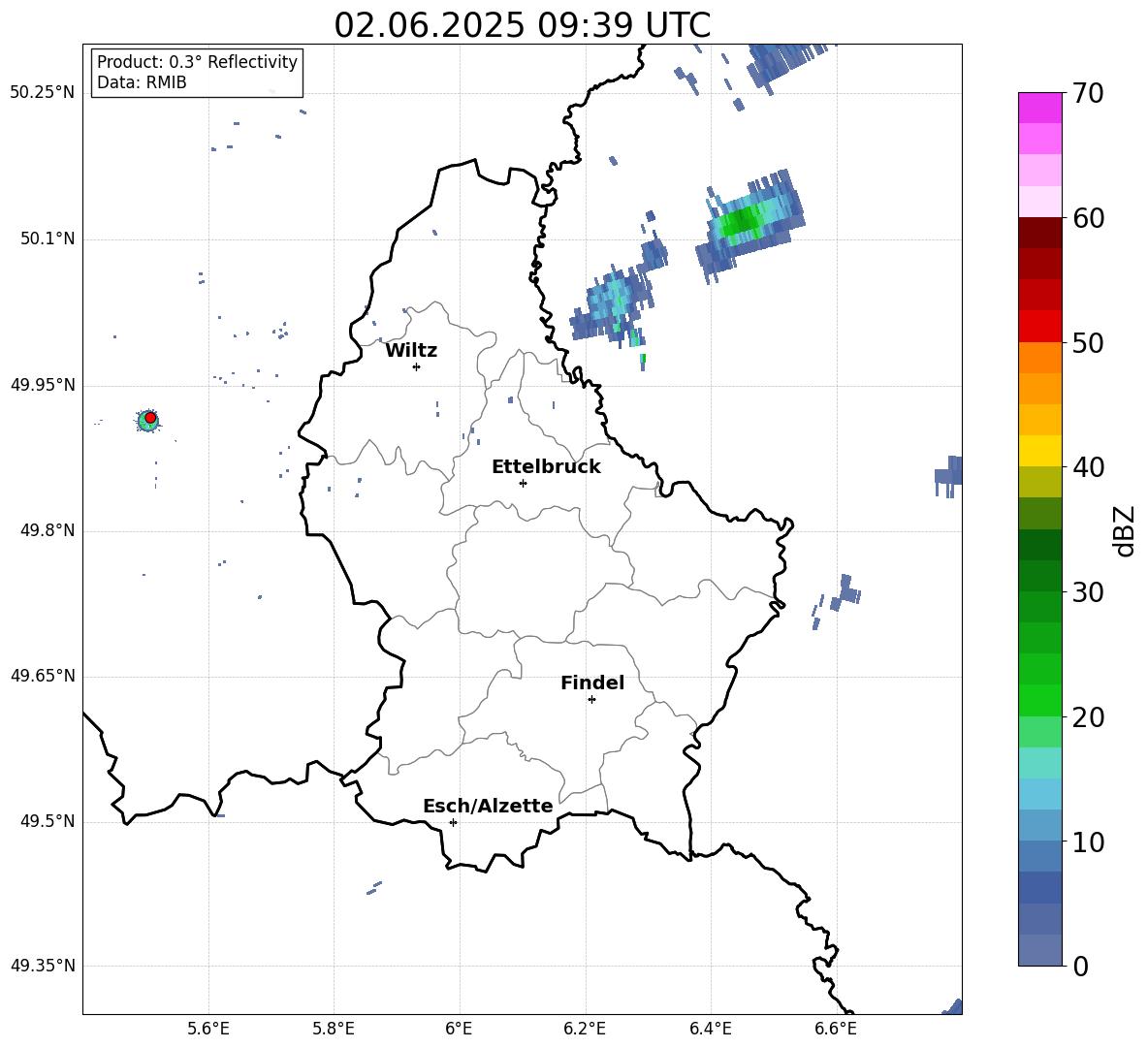The width and height of the screenshot is (1148, 1048).
Task: Click the colorbar tick value 40
Action: [x=1088, y=467]
